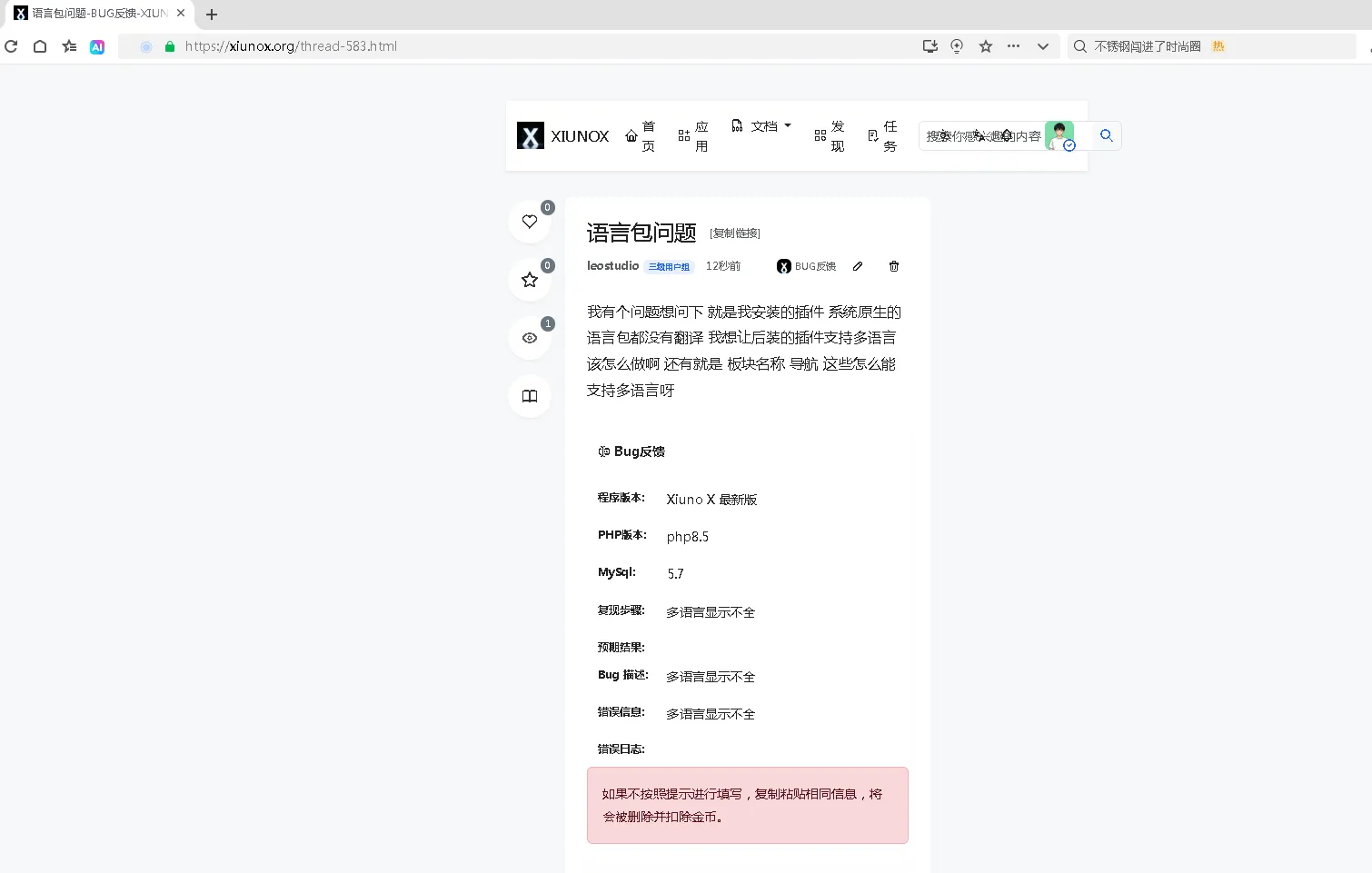Open the user avatar profile
The width and height of the screenshot is (1372, 873).
[x=1059, y=136]
